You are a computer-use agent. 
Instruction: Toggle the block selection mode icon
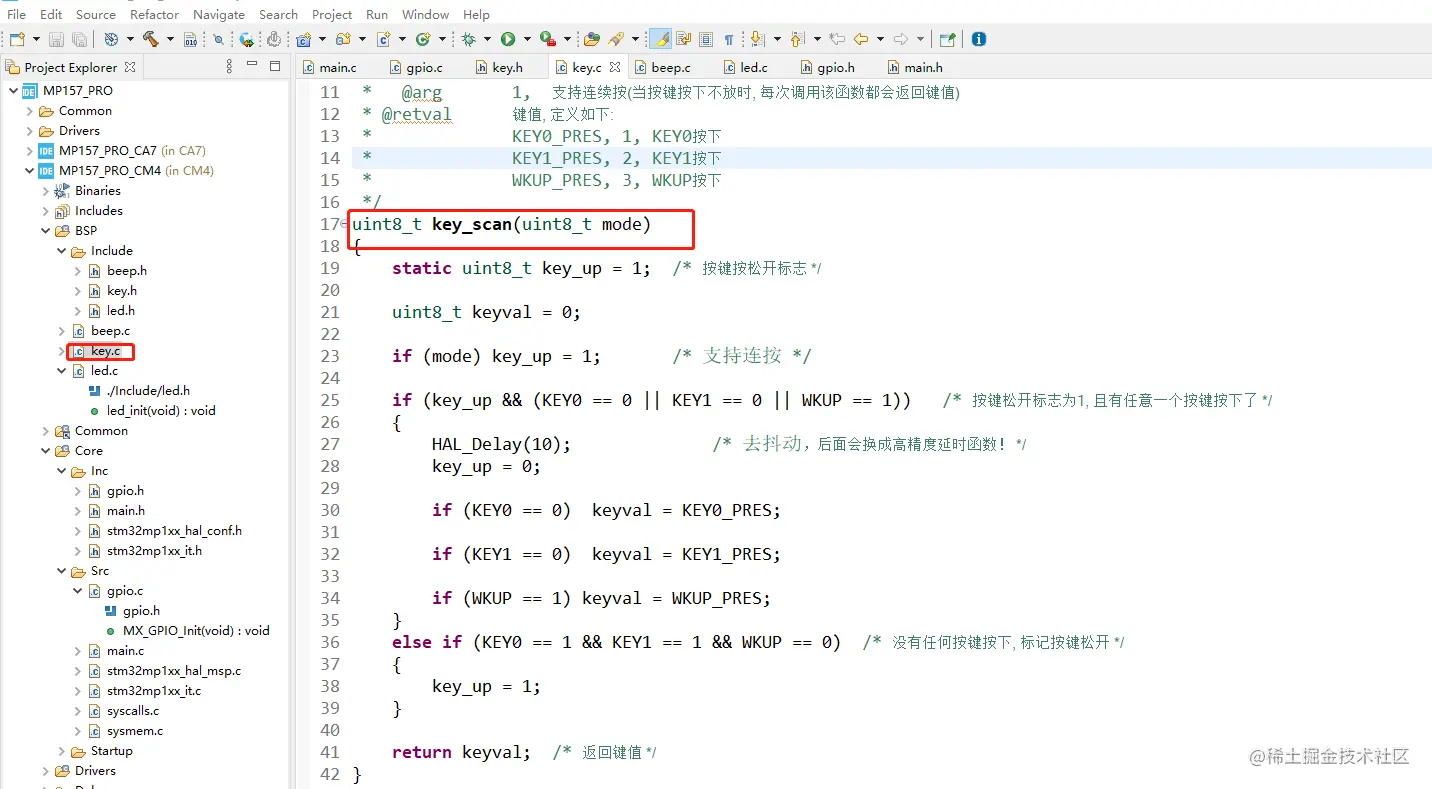coord(706,39)
